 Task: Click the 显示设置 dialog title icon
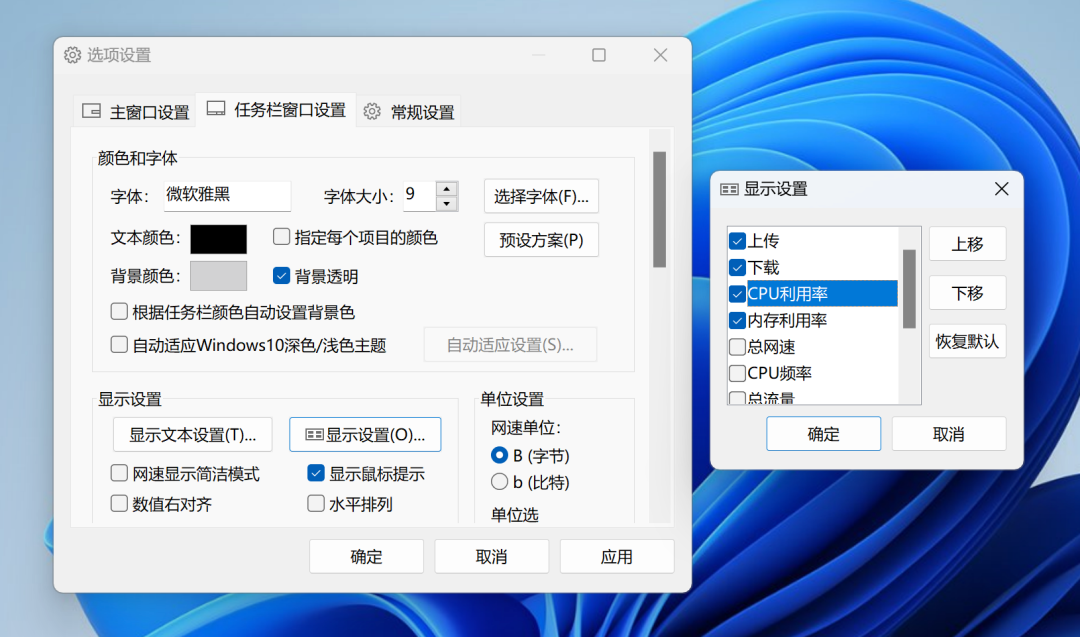pos(729,189)
